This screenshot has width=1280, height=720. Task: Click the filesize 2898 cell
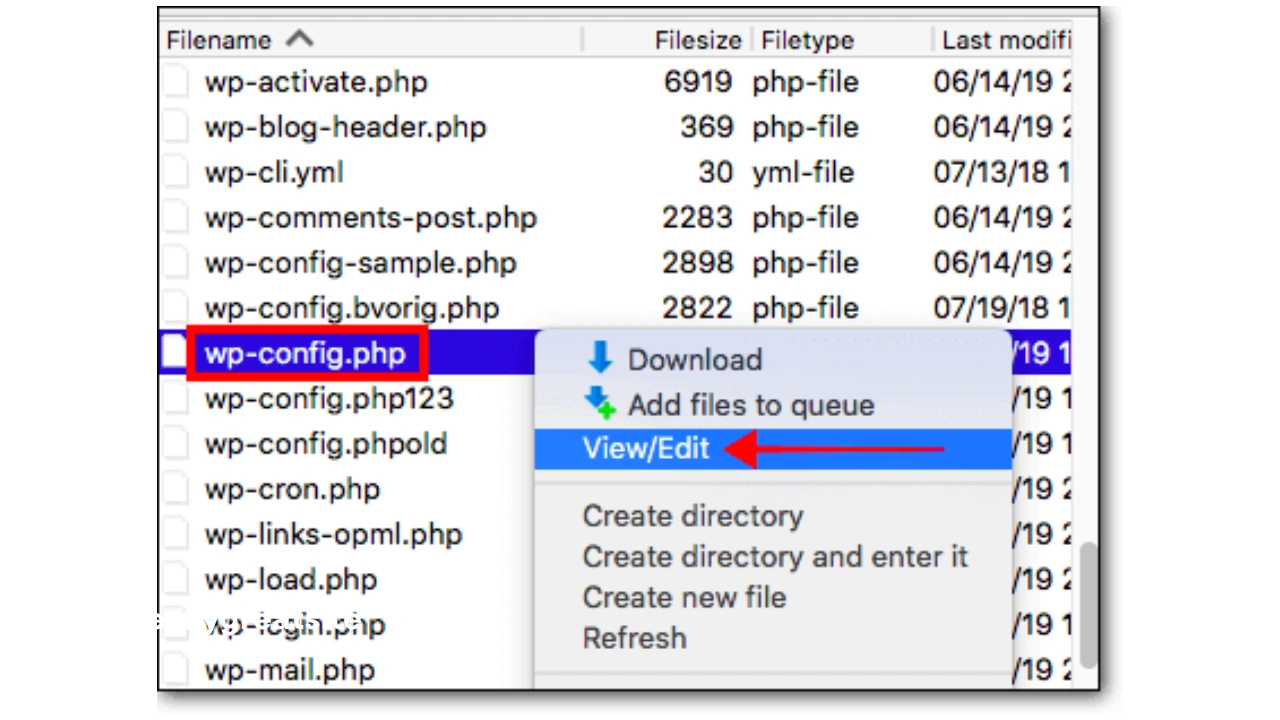[698, 263]
